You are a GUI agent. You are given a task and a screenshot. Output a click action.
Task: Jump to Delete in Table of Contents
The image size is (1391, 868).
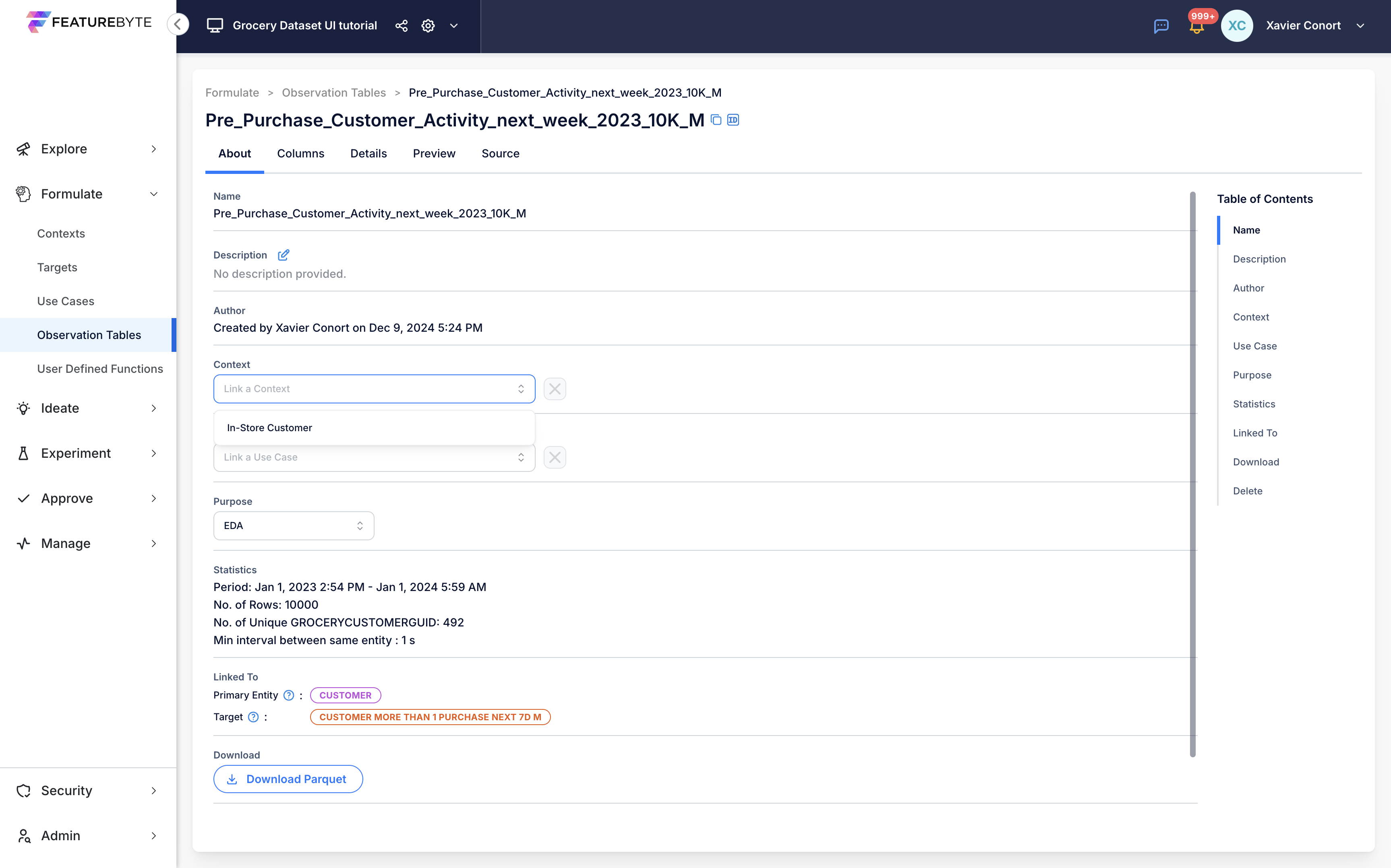1248,491
